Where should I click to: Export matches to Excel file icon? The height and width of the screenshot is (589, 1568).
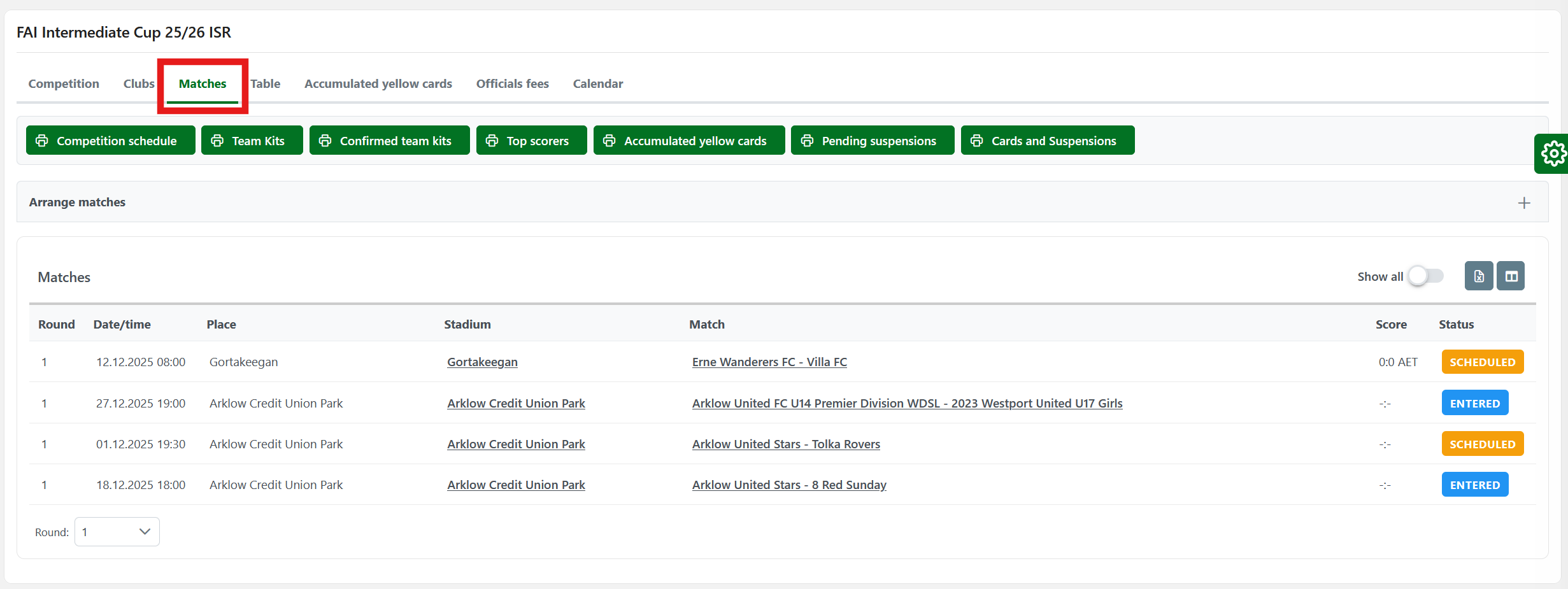(1478, 276)
